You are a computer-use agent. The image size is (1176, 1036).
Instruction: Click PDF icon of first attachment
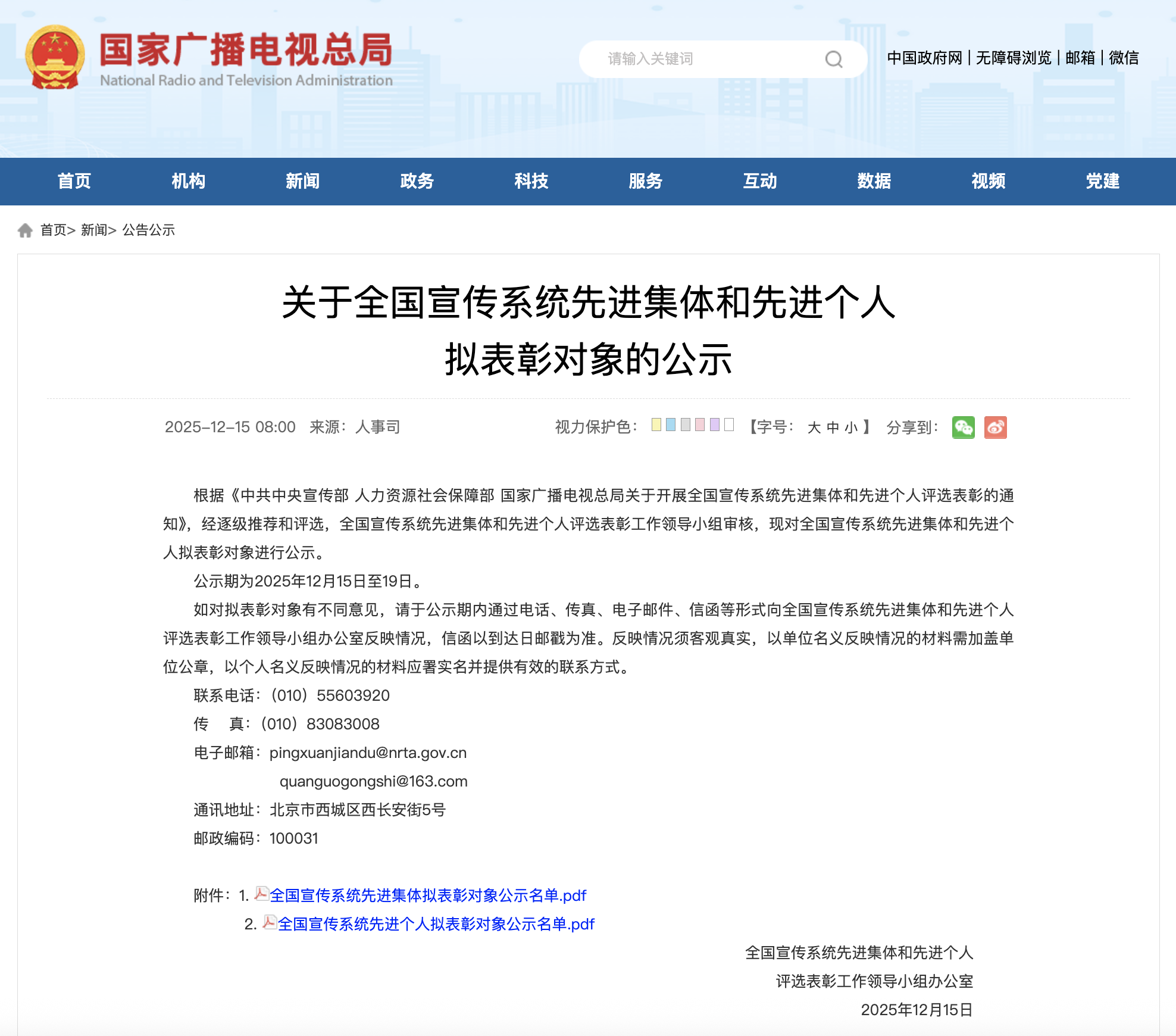(261, 894)
